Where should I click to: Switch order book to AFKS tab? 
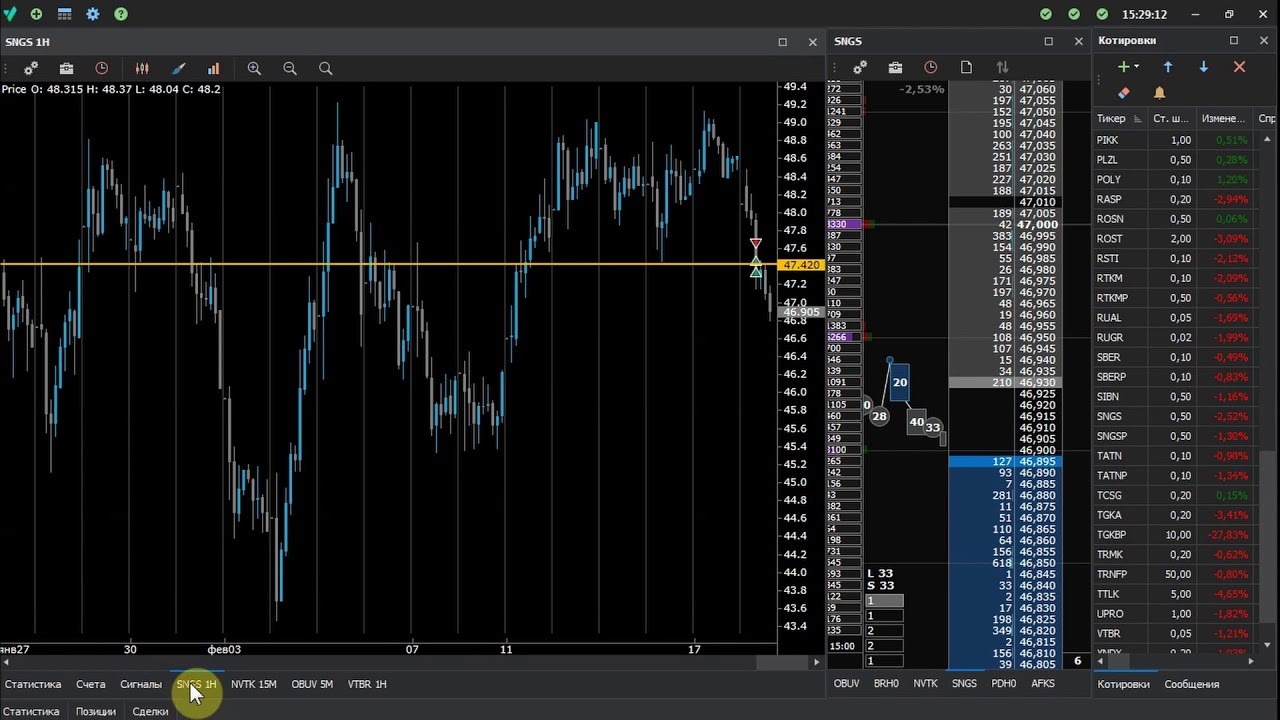[x=1042, y=684]
